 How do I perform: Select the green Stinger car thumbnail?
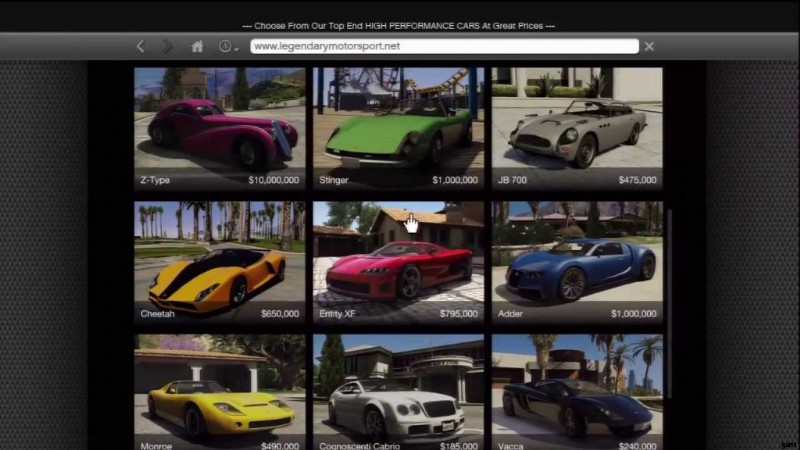pyautogui.click(x=398, y=129)
